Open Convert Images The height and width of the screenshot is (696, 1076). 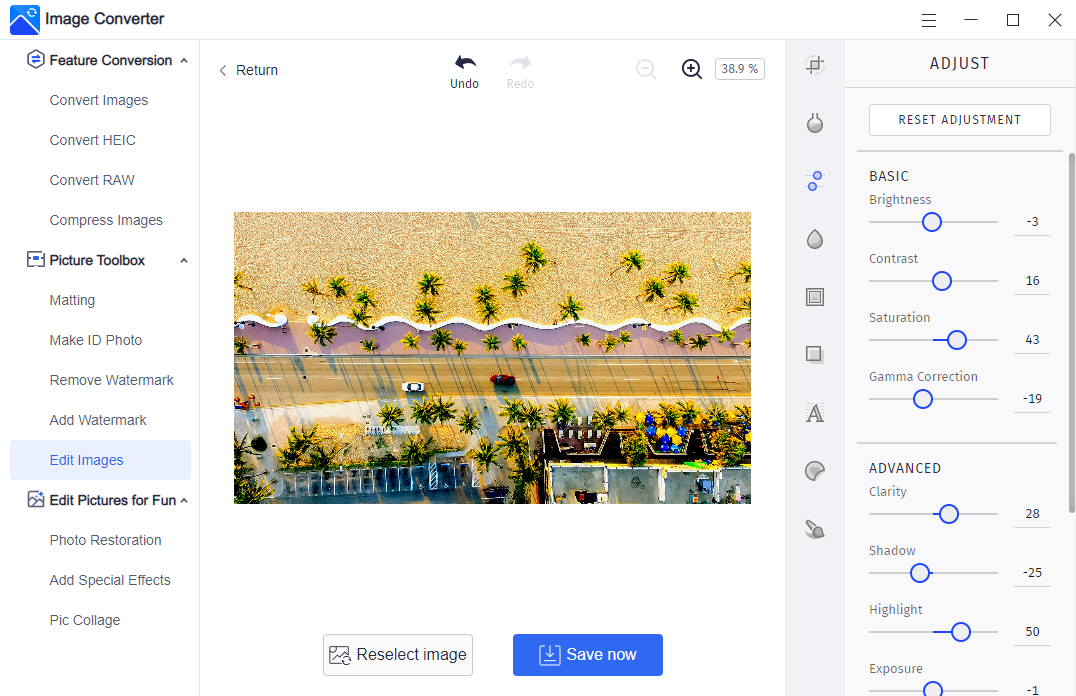pos(99,100)
